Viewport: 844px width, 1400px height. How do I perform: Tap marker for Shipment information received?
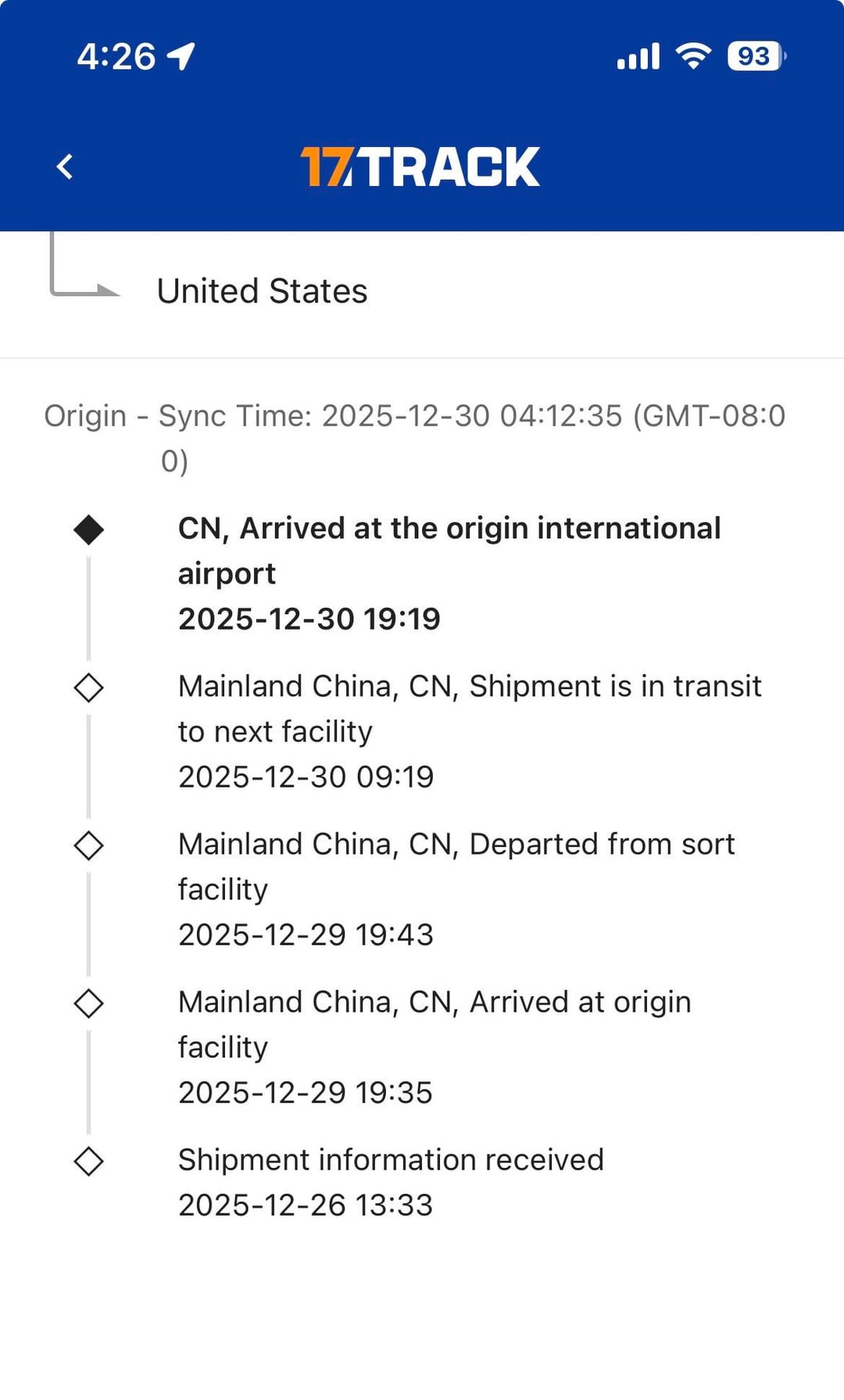88,1161
